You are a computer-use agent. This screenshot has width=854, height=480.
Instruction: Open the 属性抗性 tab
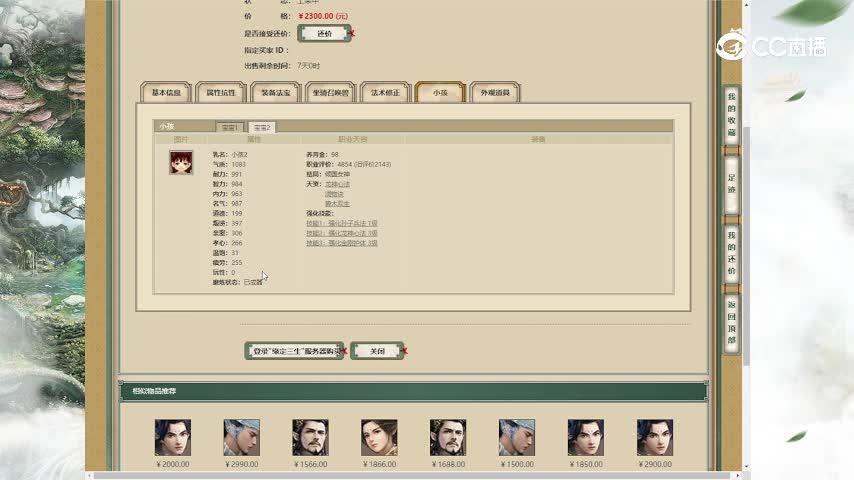click(221, 93)
